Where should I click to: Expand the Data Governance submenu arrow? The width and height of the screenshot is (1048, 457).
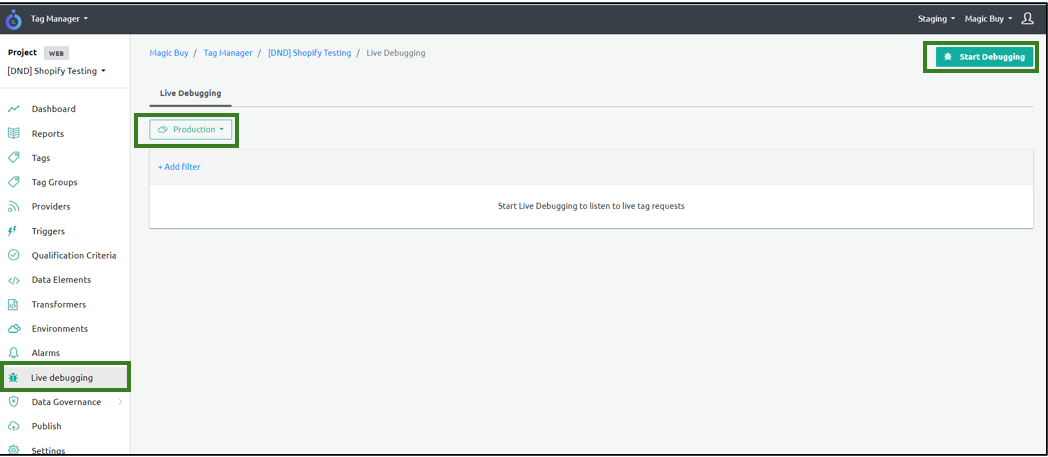(120, 402)
